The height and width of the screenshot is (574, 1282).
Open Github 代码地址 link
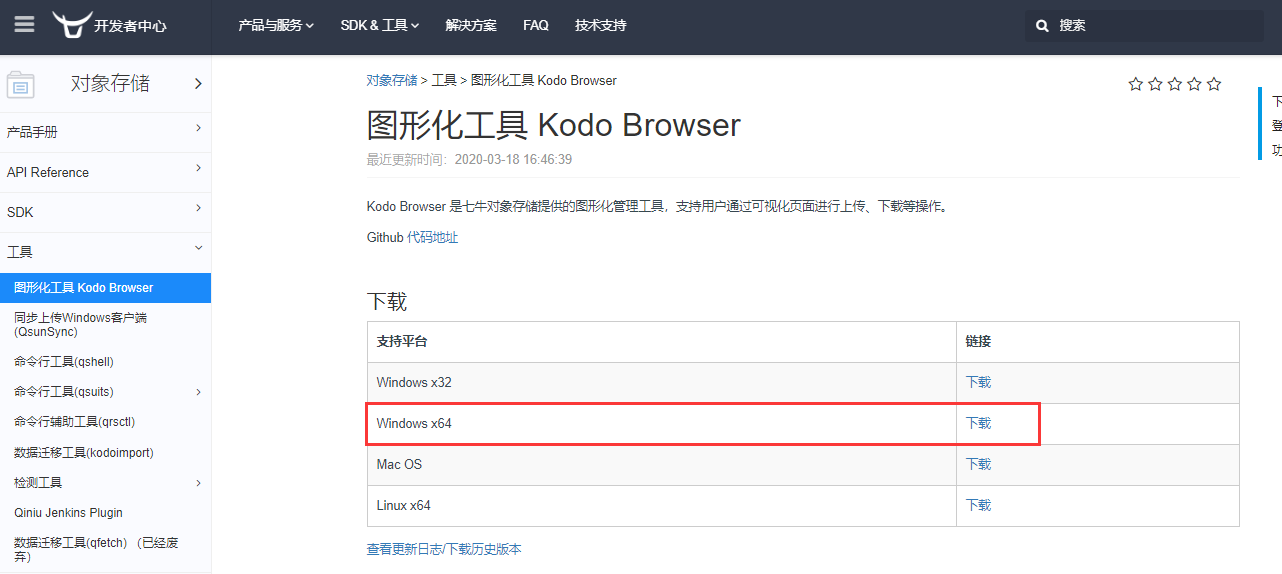pyautogui.click(x=432, y=238)
